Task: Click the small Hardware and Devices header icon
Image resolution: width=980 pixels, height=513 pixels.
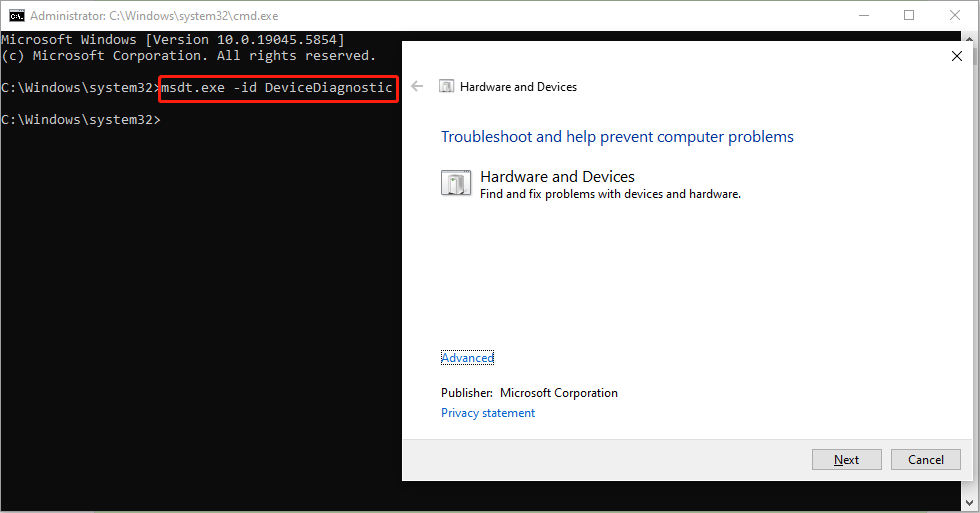Action: coord(447,87)
